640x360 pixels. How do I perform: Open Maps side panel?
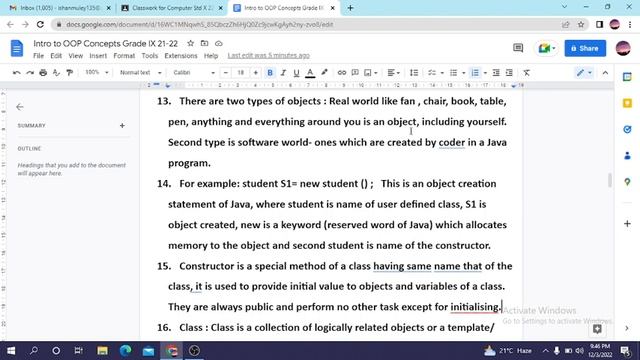[x=627, y=182]
